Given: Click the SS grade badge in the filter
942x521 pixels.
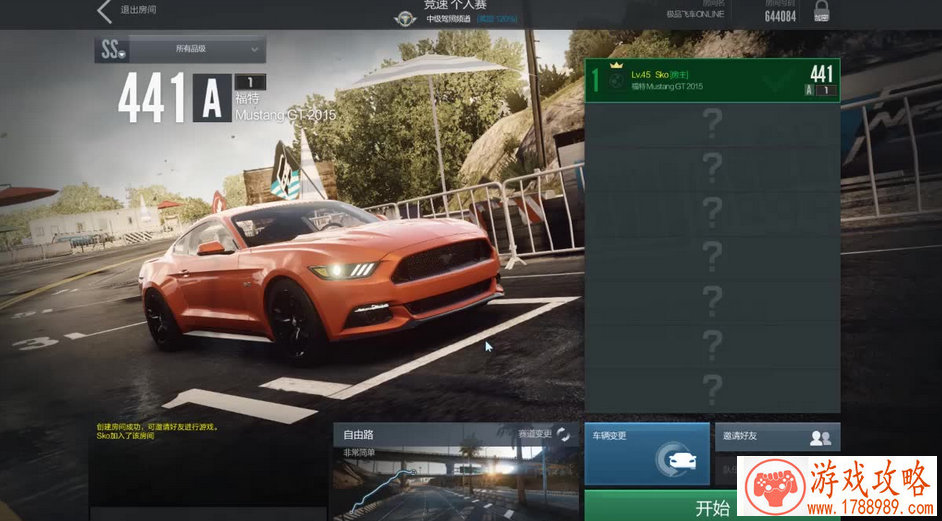Looking at the screenshot, I should coord(112,50).
